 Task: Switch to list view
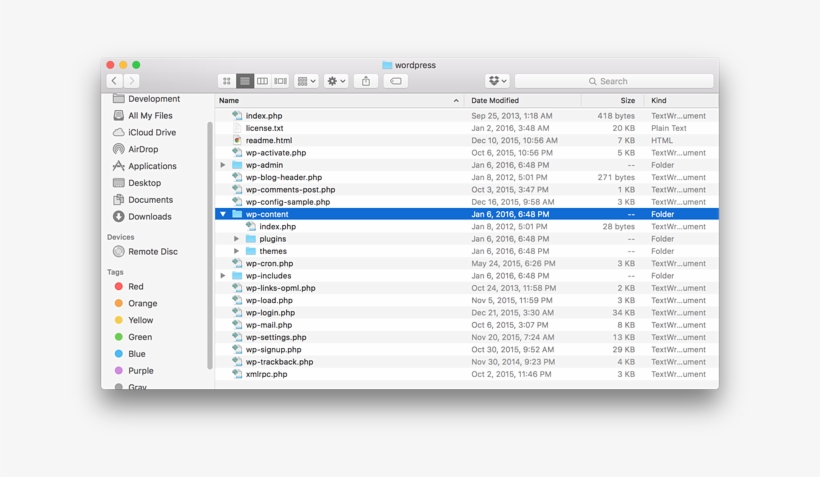tap(245, 81)
